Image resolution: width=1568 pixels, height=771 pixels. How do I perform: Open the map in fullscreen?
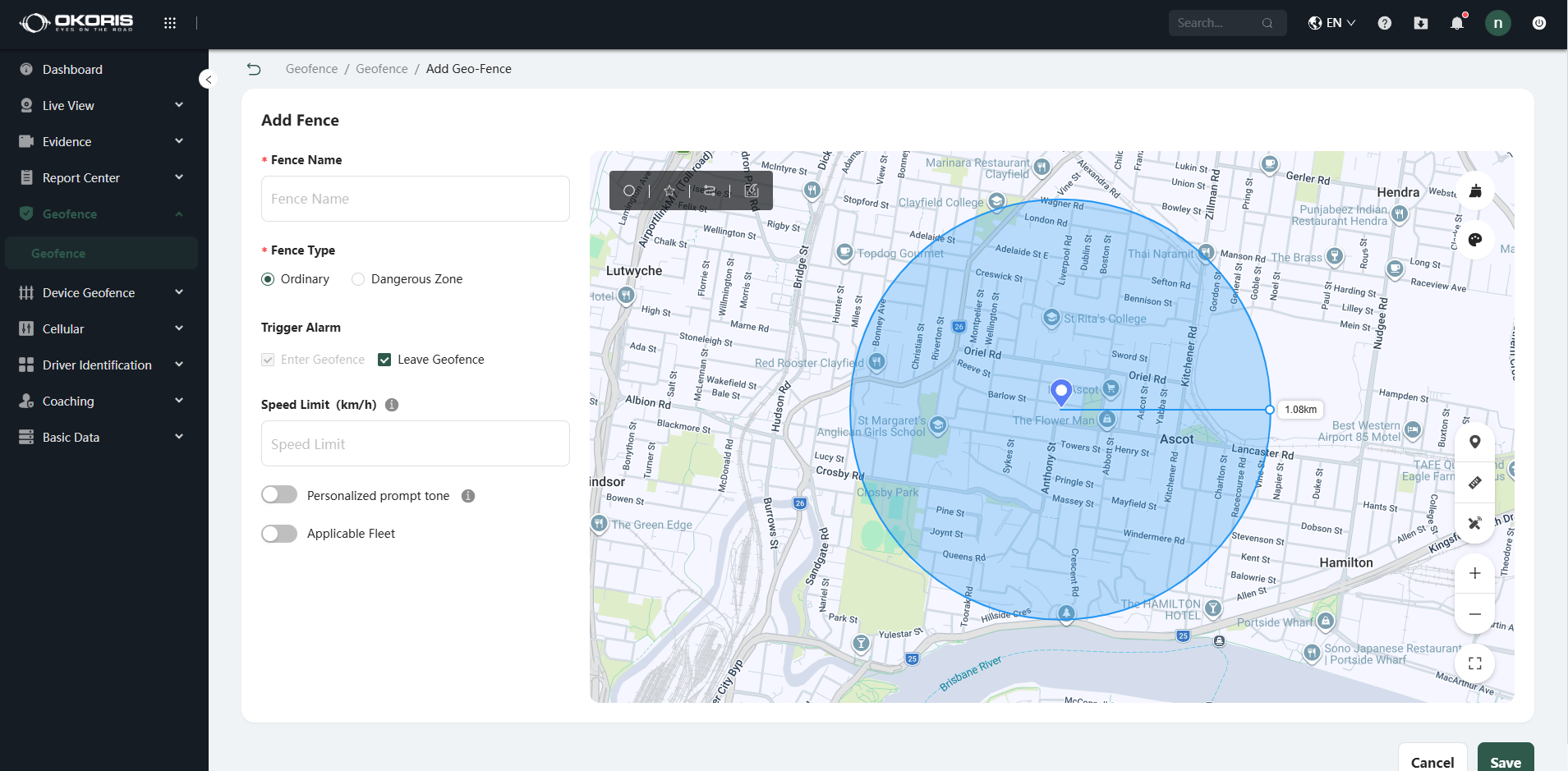tap(1475, 663)
